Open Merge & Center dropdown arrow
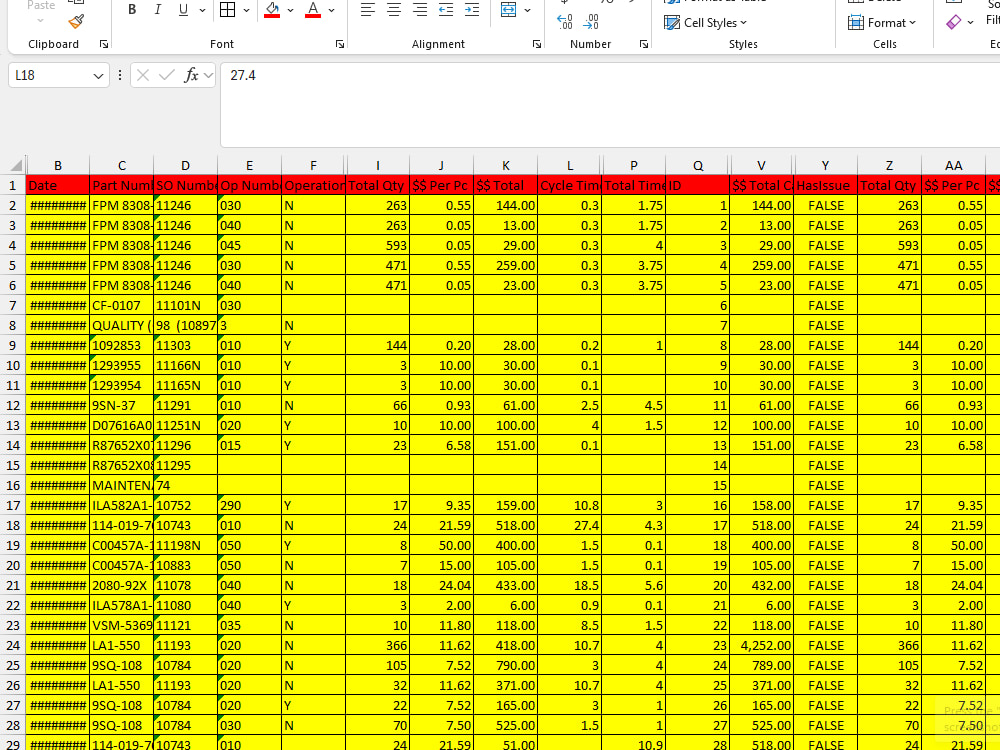The width and height of the screenshot is (1000, 750). [527, 10]
